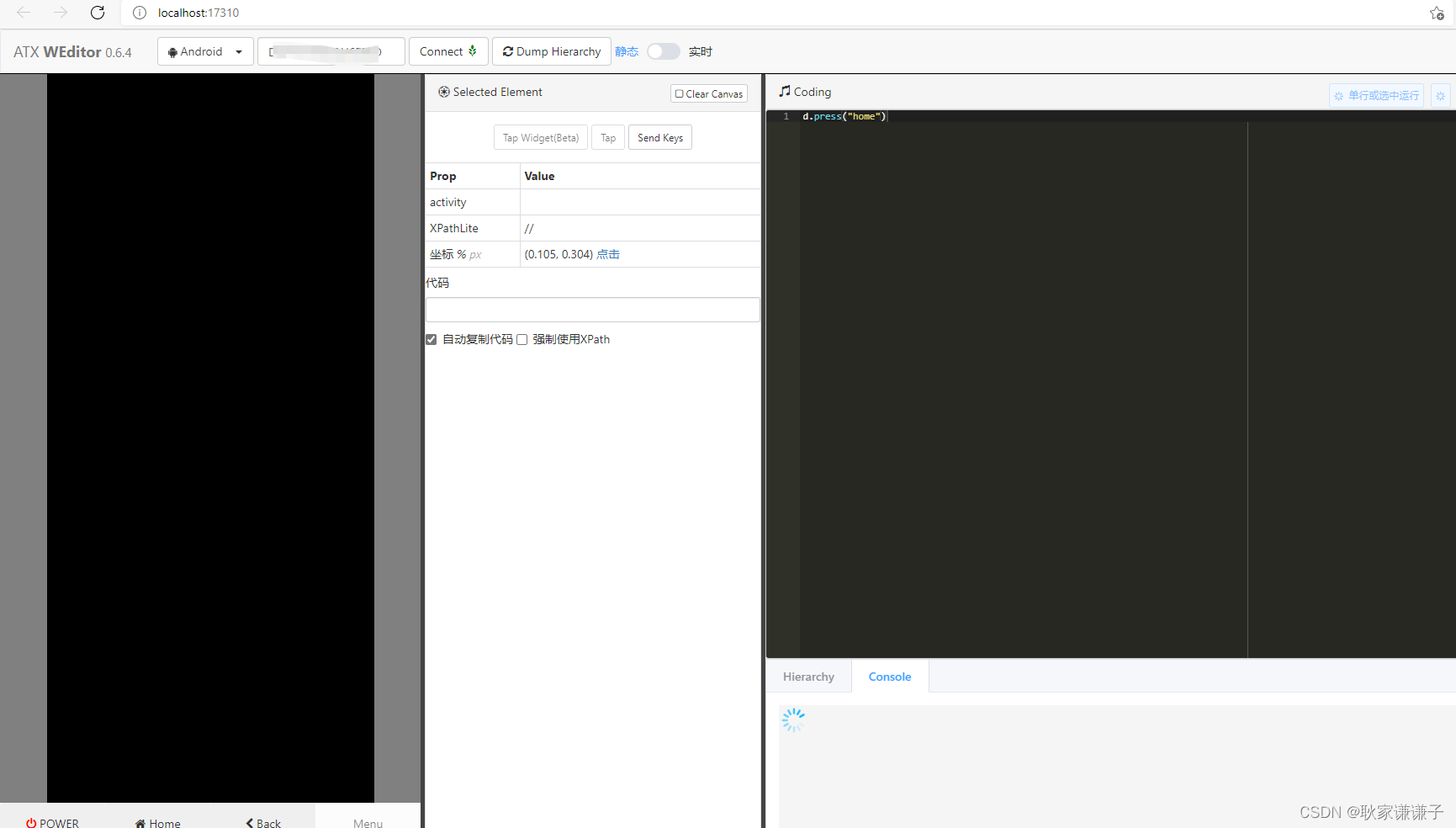
Task: Click inside the 代码 input field
Action: tap(592, 309)
